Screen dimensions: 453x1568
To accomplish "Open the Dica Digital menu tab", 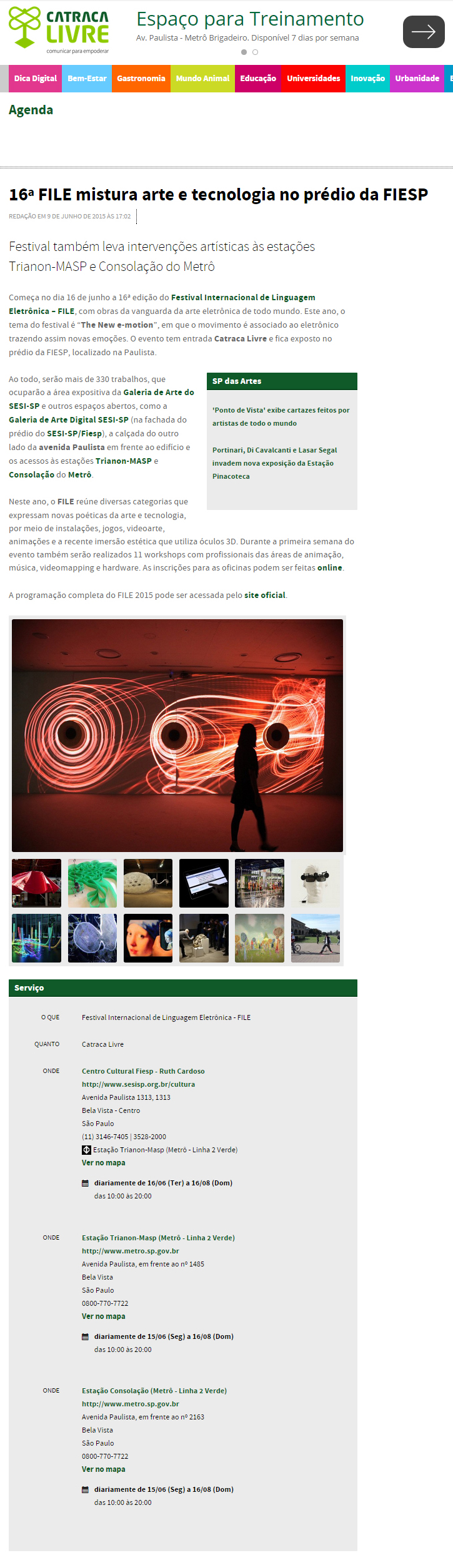I will coord(35,79).
